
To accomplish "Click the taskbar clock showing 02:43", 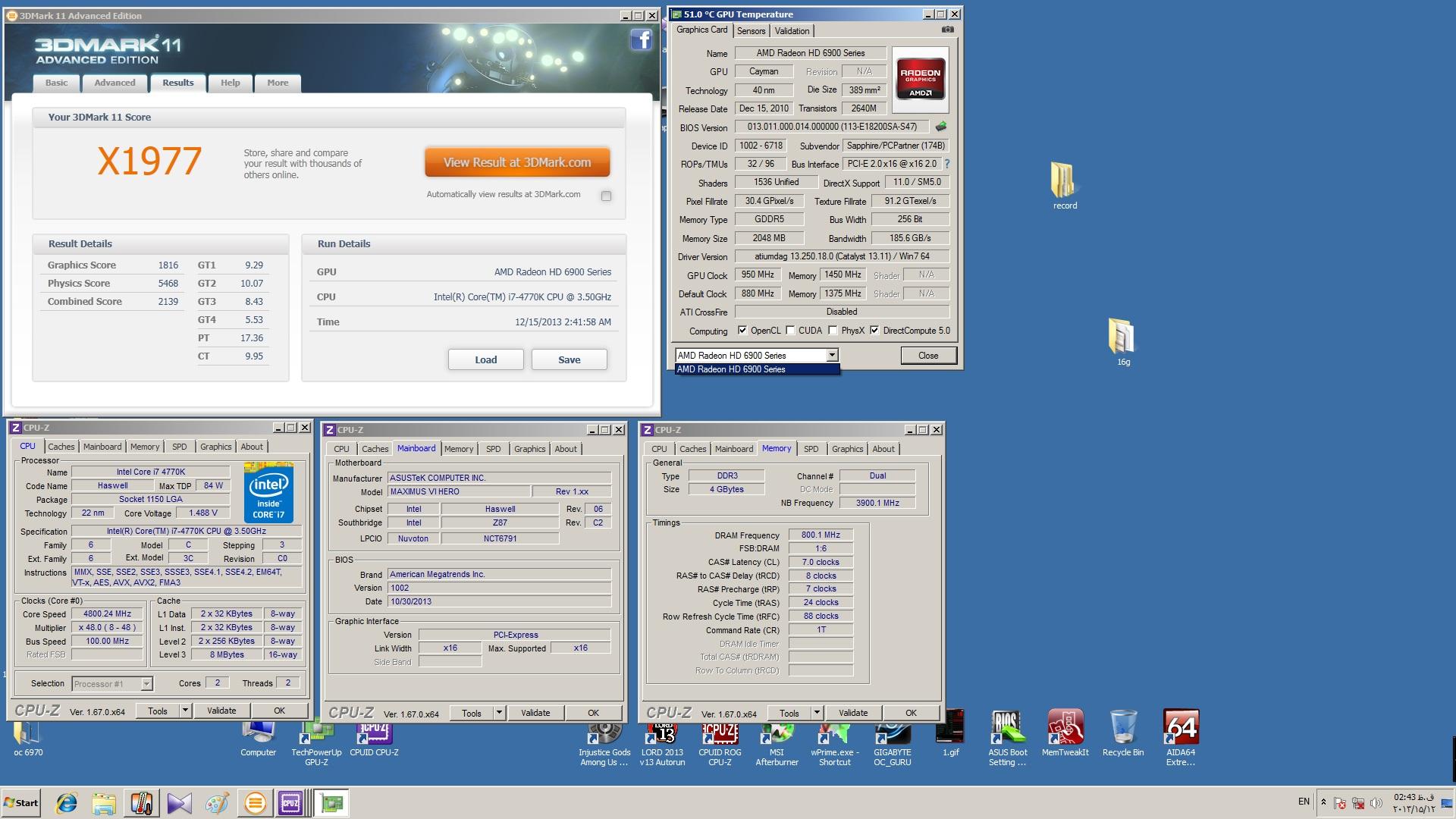I will (1414, 802).
